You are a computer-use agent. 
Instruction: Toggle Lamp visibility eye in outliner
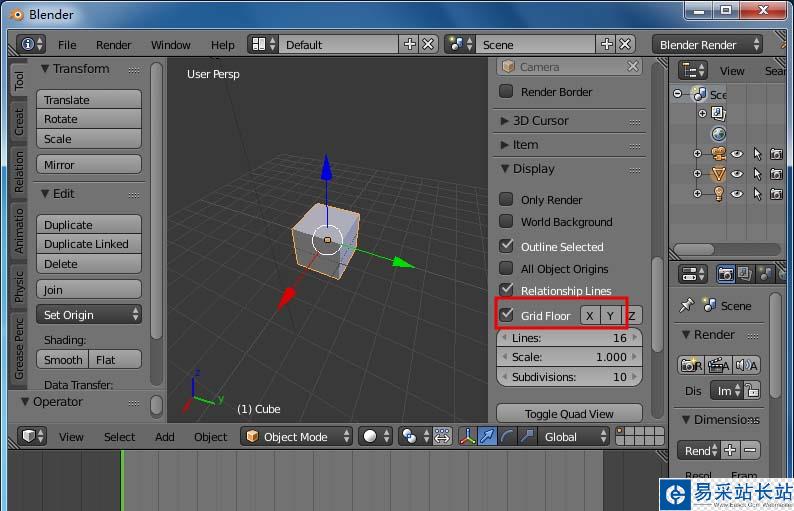pos(737,193)
